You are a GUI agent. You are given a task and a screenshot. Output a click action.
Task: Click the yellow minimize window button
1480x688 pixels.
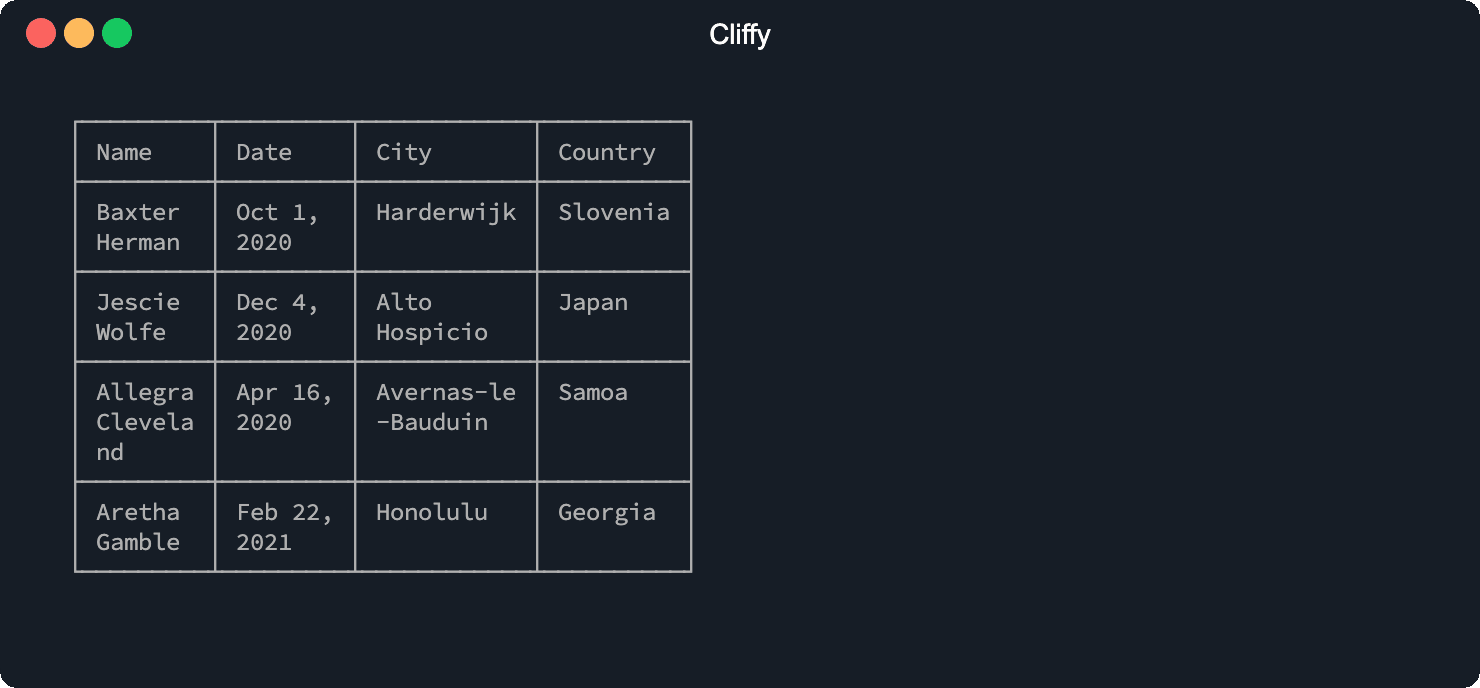79,33
